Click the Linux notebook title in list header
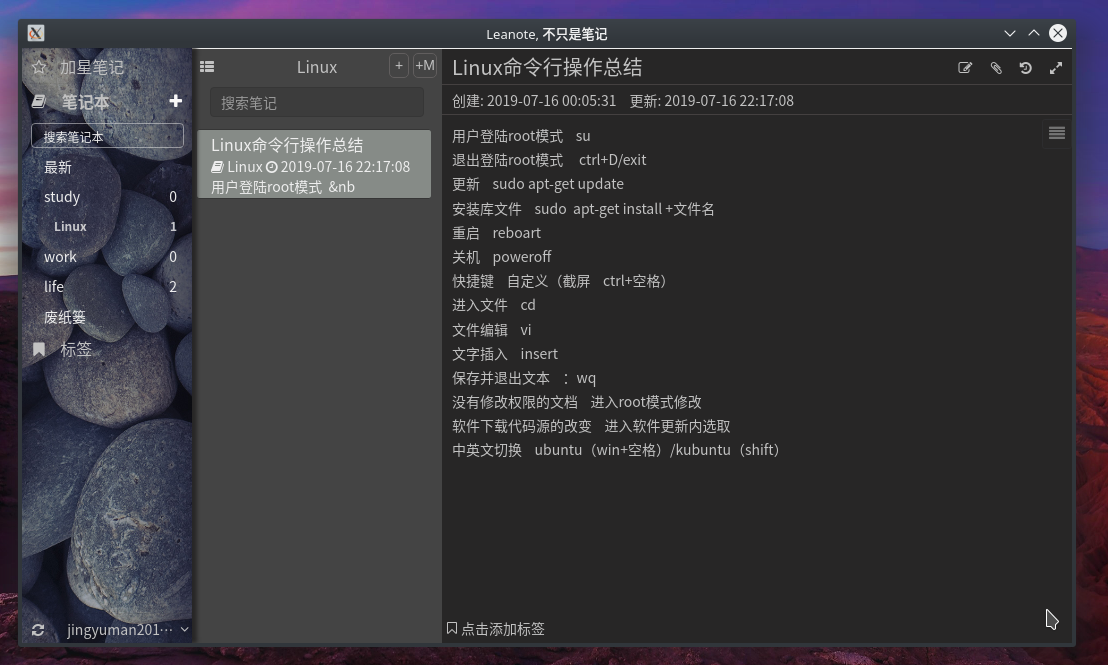This screenshot has width=1108, height=665. (317, 67)
